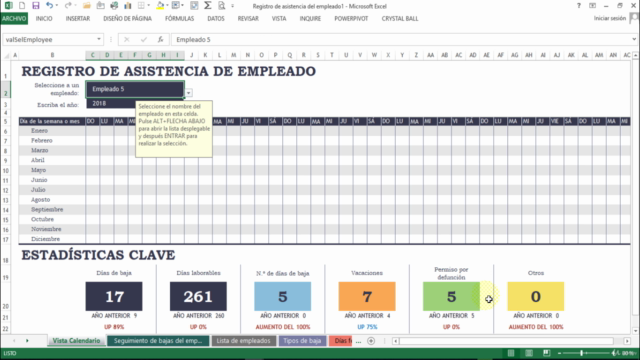Click the vertical scrollbar up arrow
The image size is (640, 360).
click(x=636, y=56)
